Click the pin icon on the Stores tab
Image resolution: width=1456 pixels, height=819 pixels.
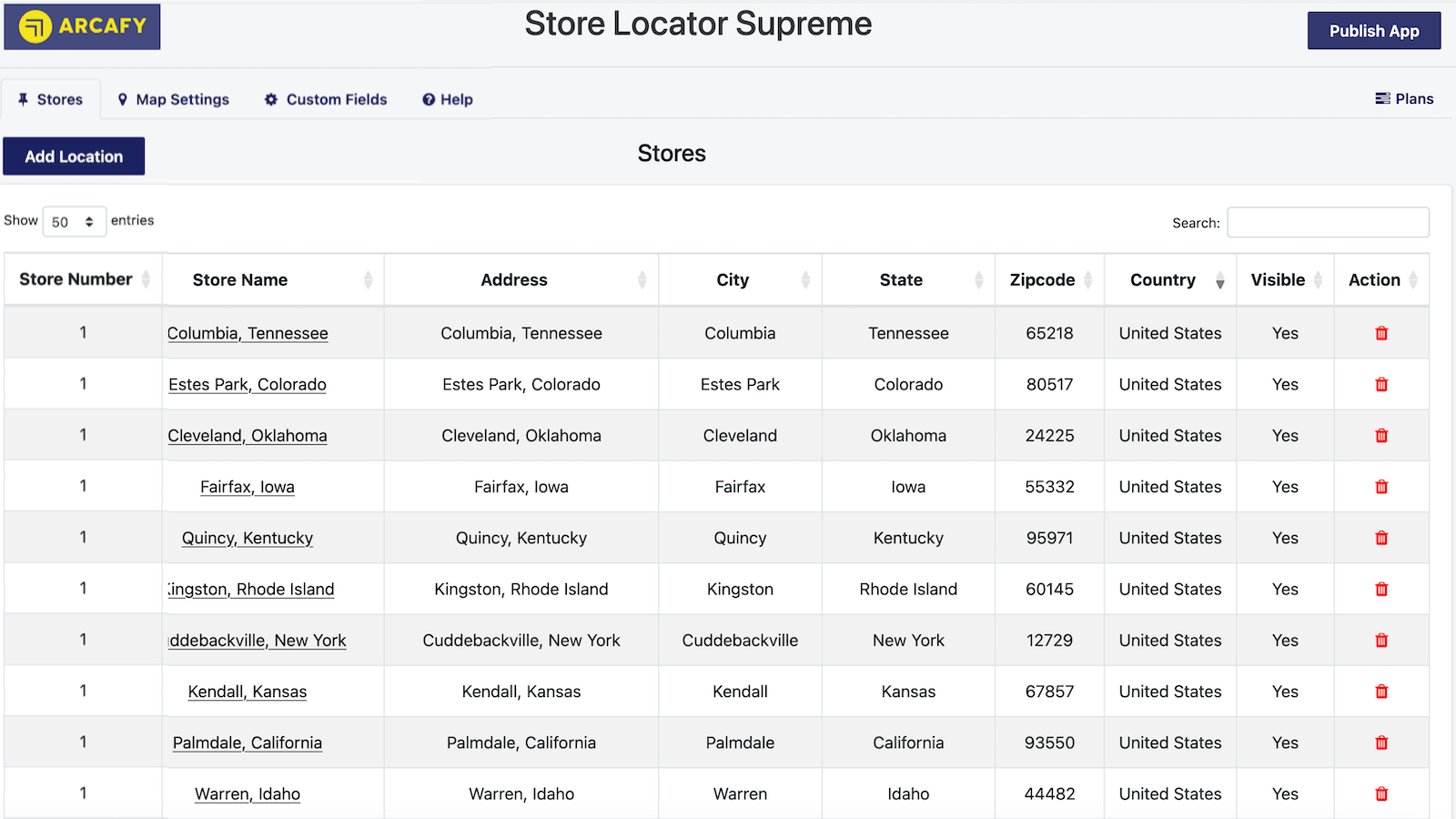click(x=24, y=99)
